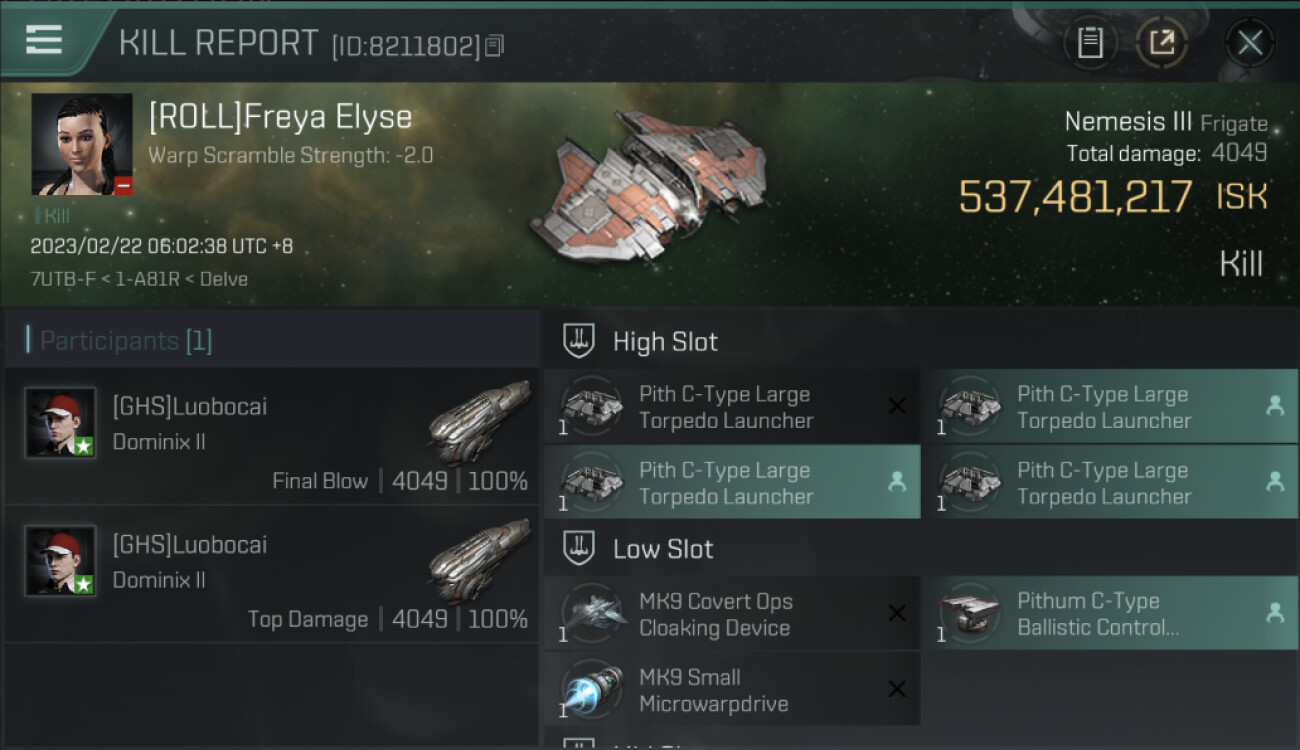The width and height of the screenshot is (1300, 750).
Task: Click the share export icon
Action: click(1161, 43)
